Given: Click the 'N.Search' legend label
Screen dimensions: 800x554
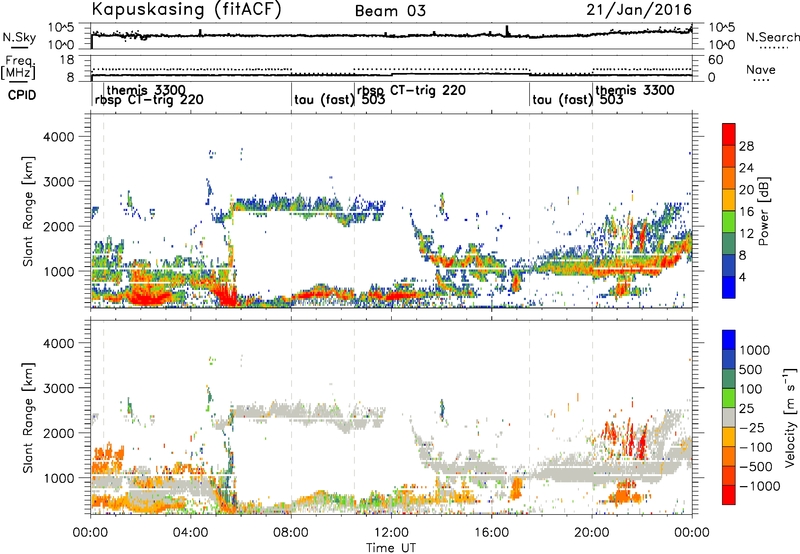Looking at the screenshot, I should pos(772,37).
